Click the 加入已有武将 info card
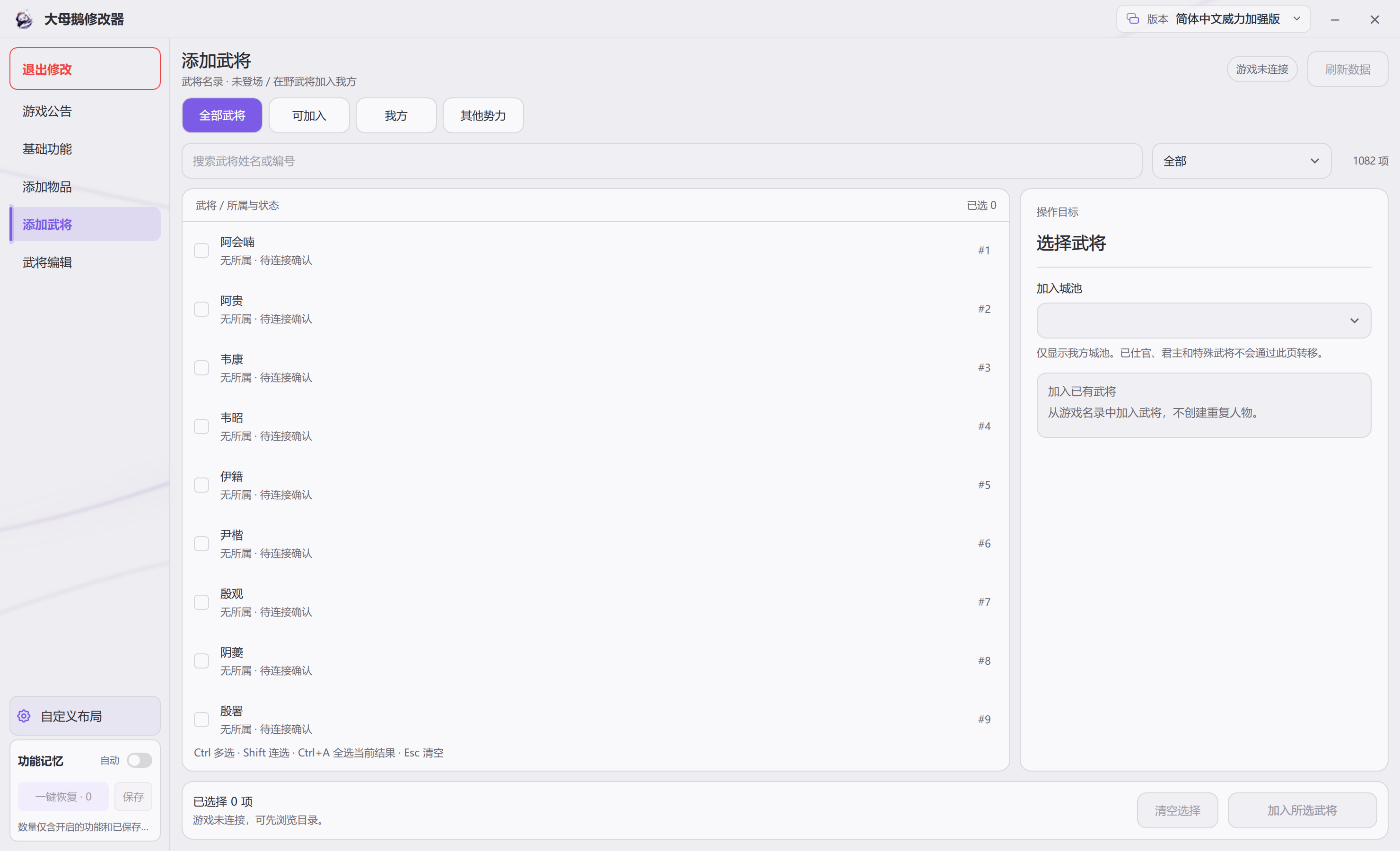 pyautogui.click(x=1203, y=405)
